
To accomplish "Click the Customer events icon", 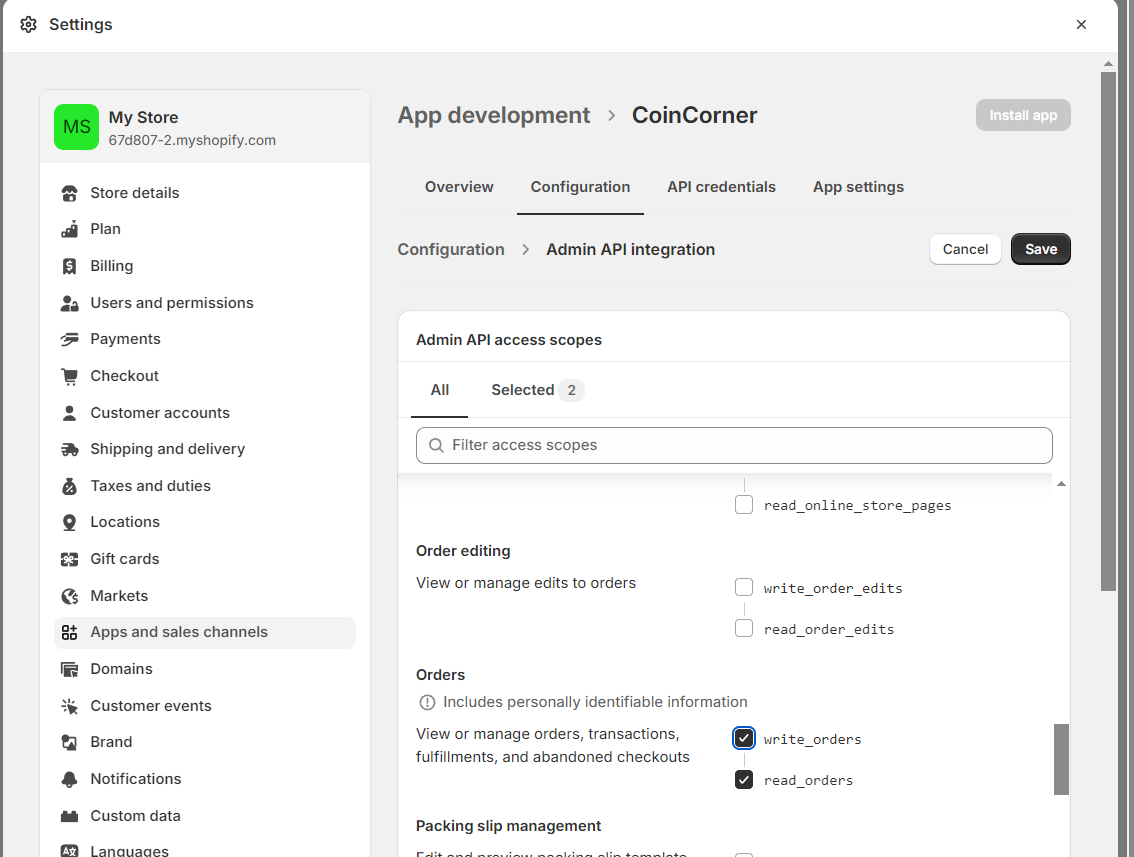I will [x=69, y=706].
